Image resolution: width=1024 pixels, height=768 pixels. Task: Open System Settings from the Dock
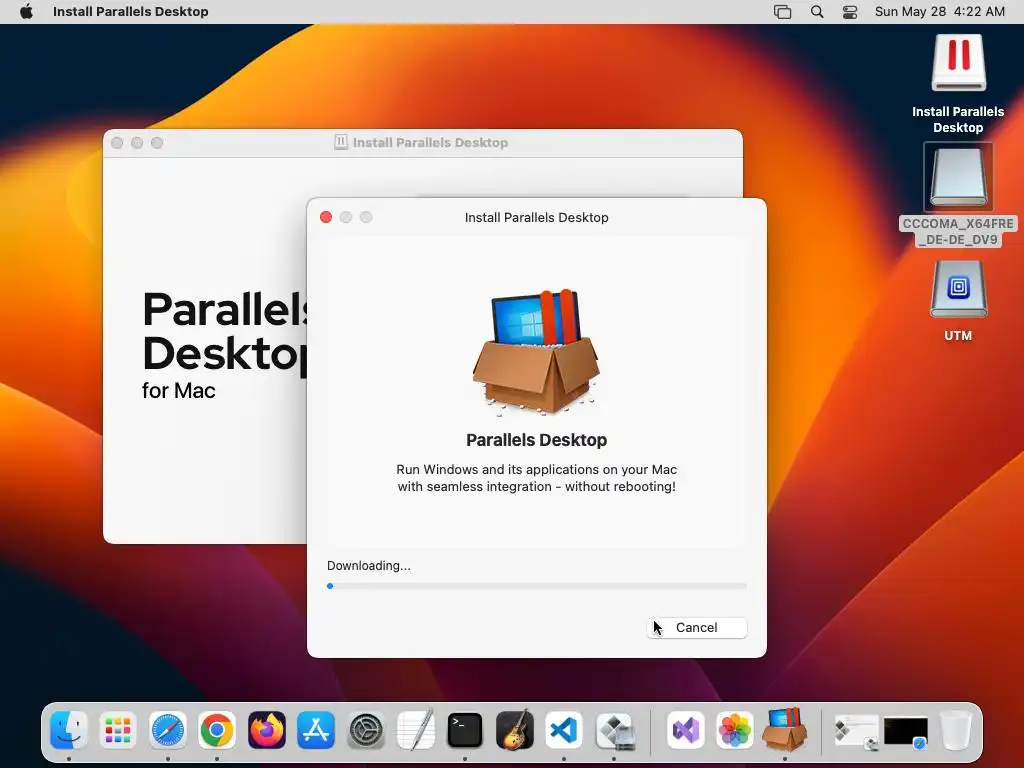point(366,729)
